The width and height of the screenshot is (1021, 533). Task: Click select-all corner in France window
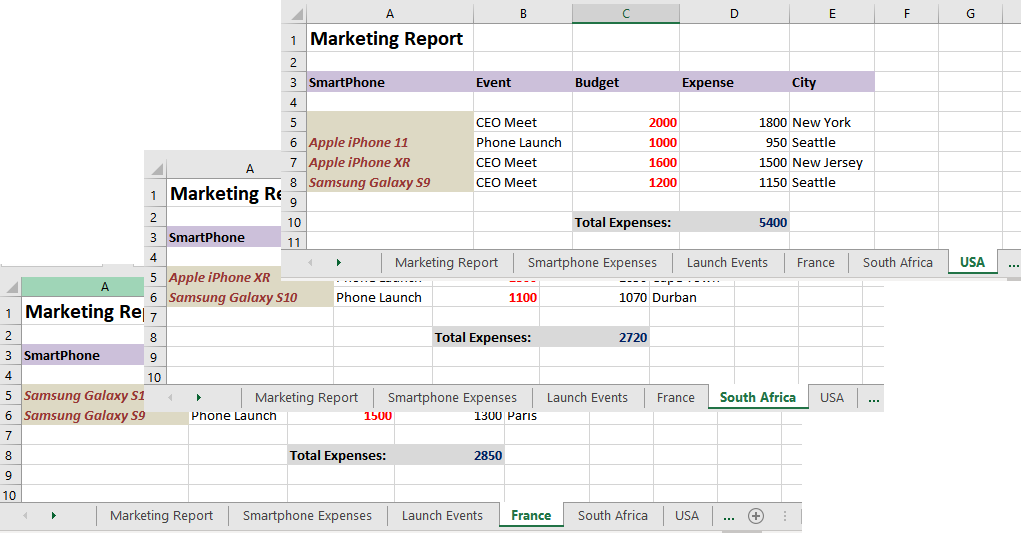(11, 287)
